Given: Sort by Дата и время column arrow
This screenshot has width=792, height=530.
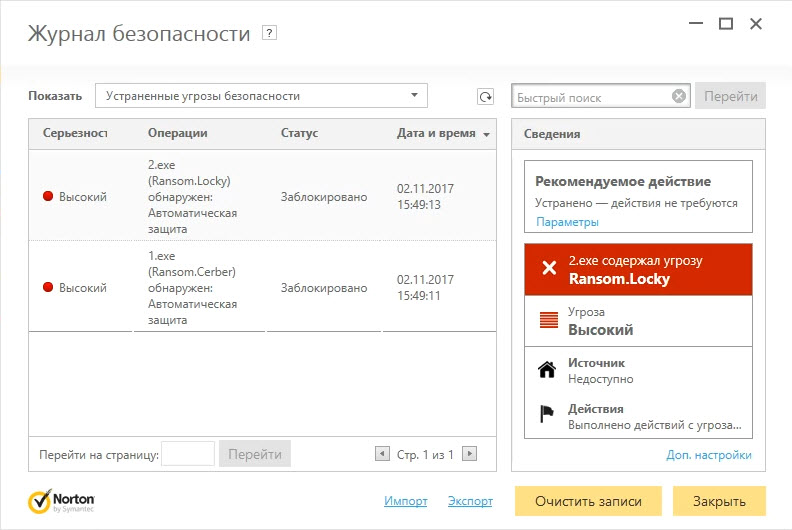Looking at the screenshot, I should tap(486, 134).
